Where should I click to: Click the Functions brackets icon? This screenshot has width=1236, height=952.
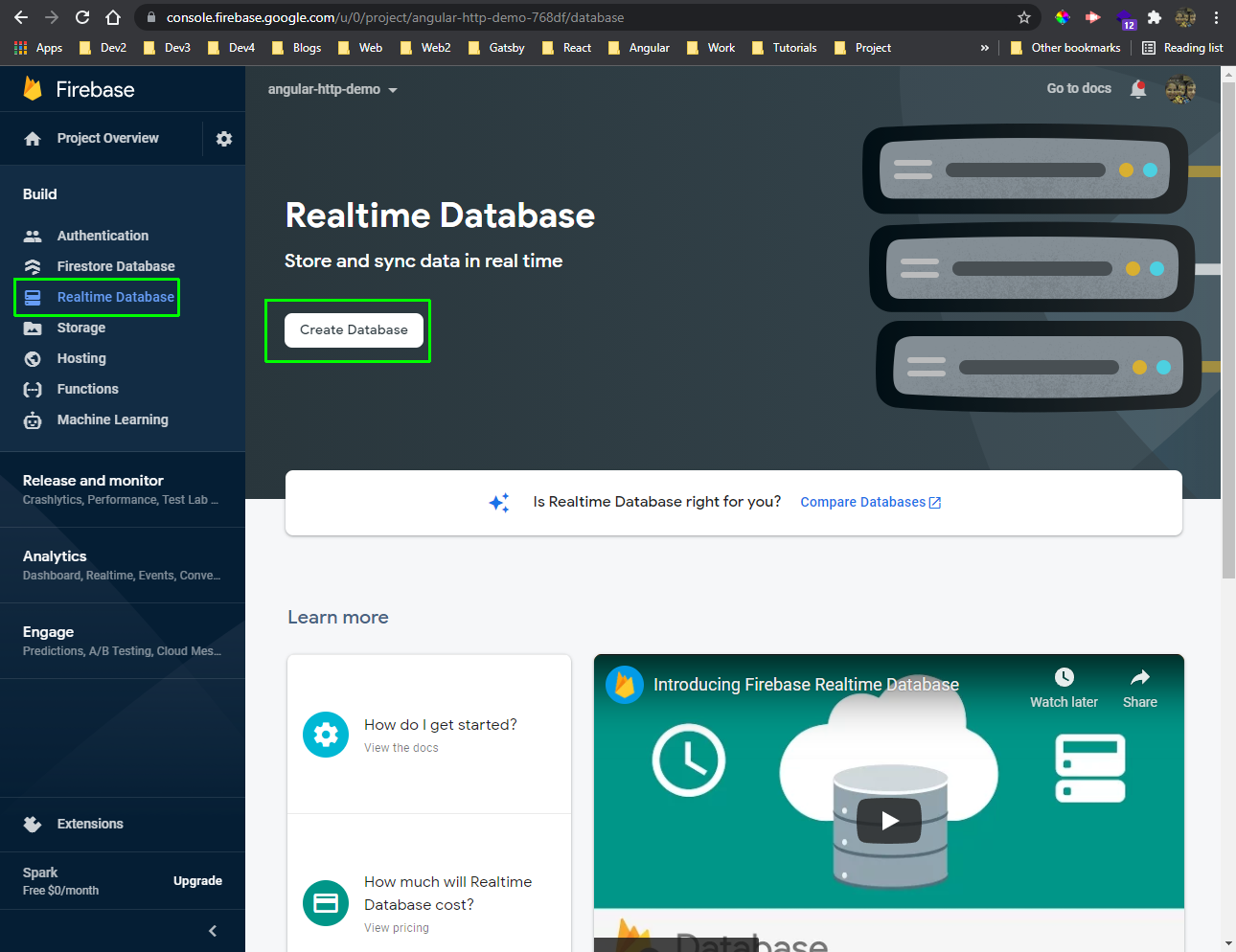(33, 389)
